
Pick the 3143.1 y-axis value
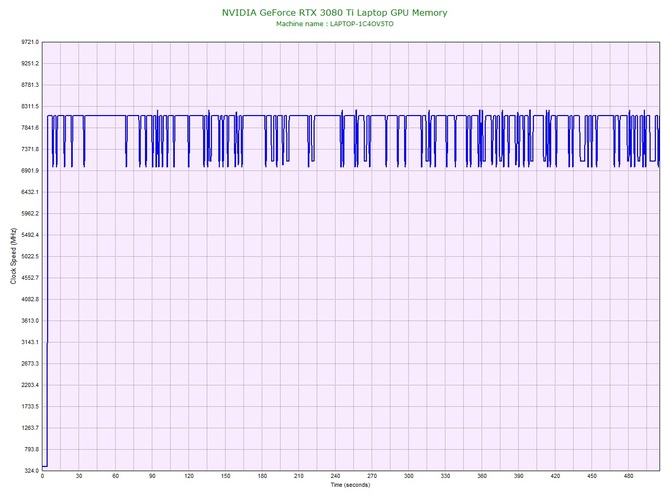pyautogui.click(x=30, y=342)
